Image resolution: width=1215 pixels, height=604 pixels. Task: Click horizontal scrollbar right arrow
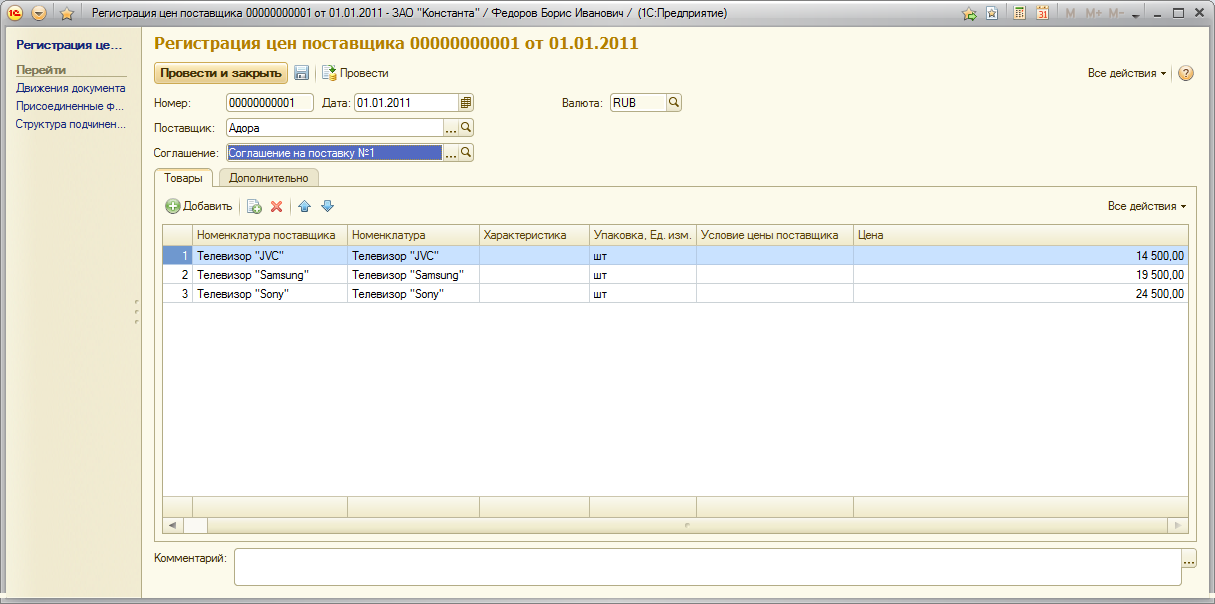pyautogui.click(x=1179, y=525)
